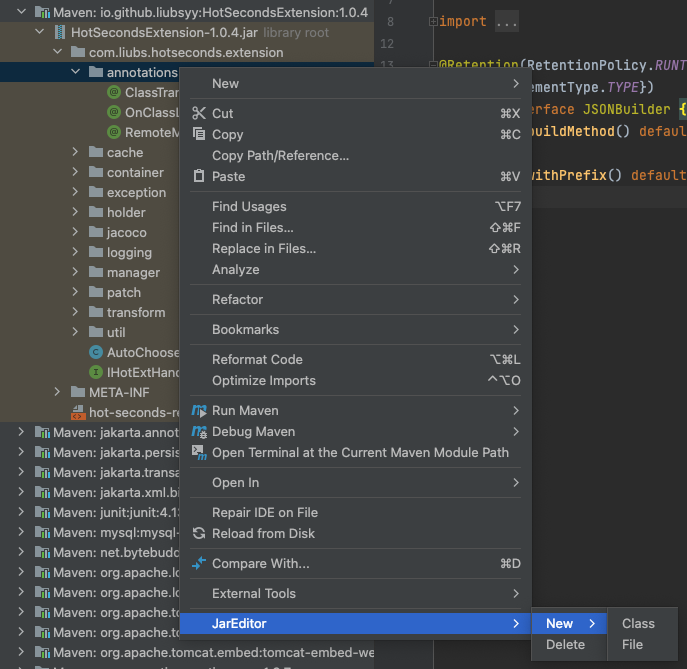The width and height of the screenshot is (687, 669).
Task: Choose Find Usages
Action: [x=355, y=206]
